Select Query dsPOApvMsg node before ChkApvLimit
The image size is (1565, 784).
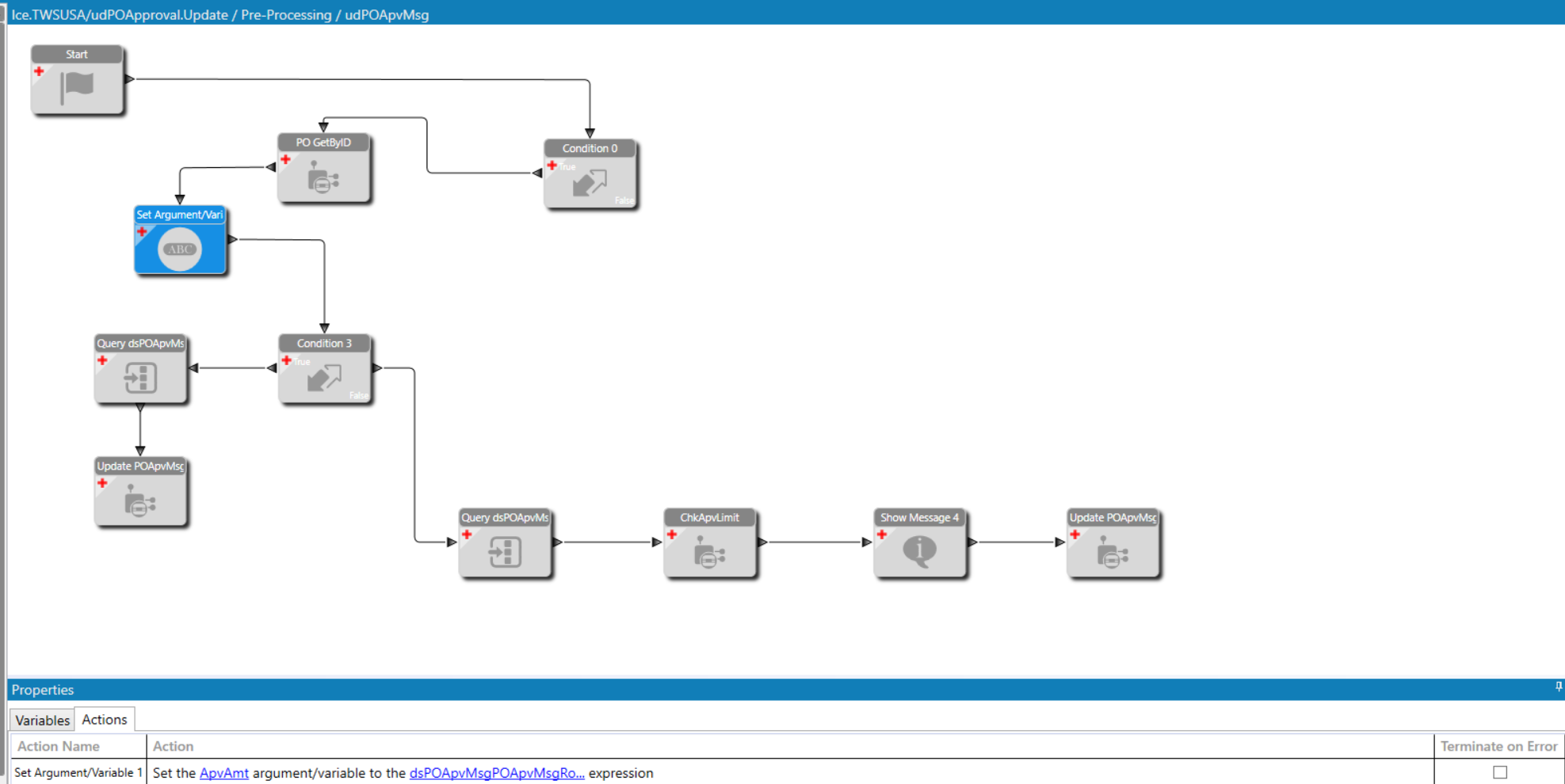click(505, 543)
